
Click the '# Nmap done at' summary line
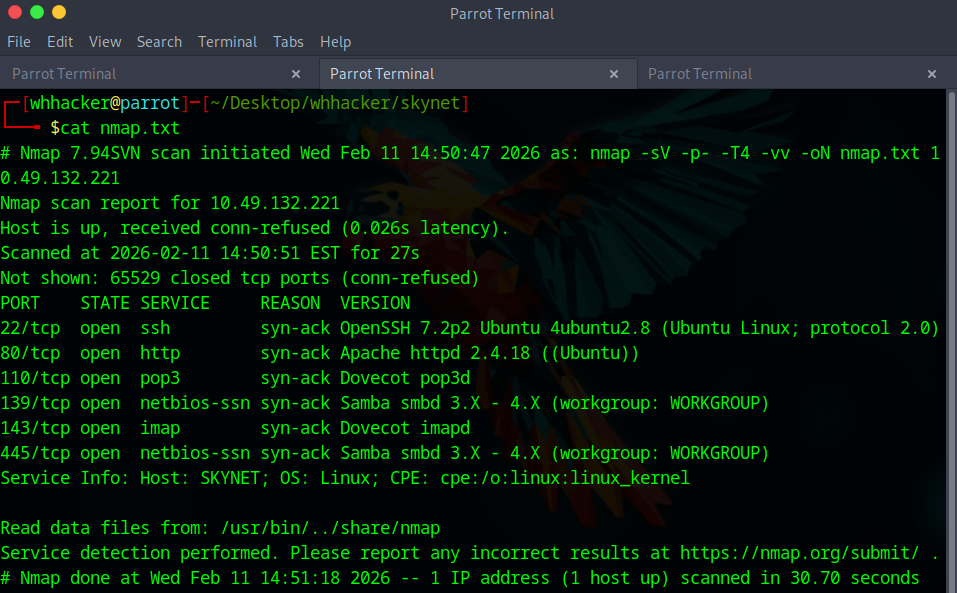coord(460,578)
